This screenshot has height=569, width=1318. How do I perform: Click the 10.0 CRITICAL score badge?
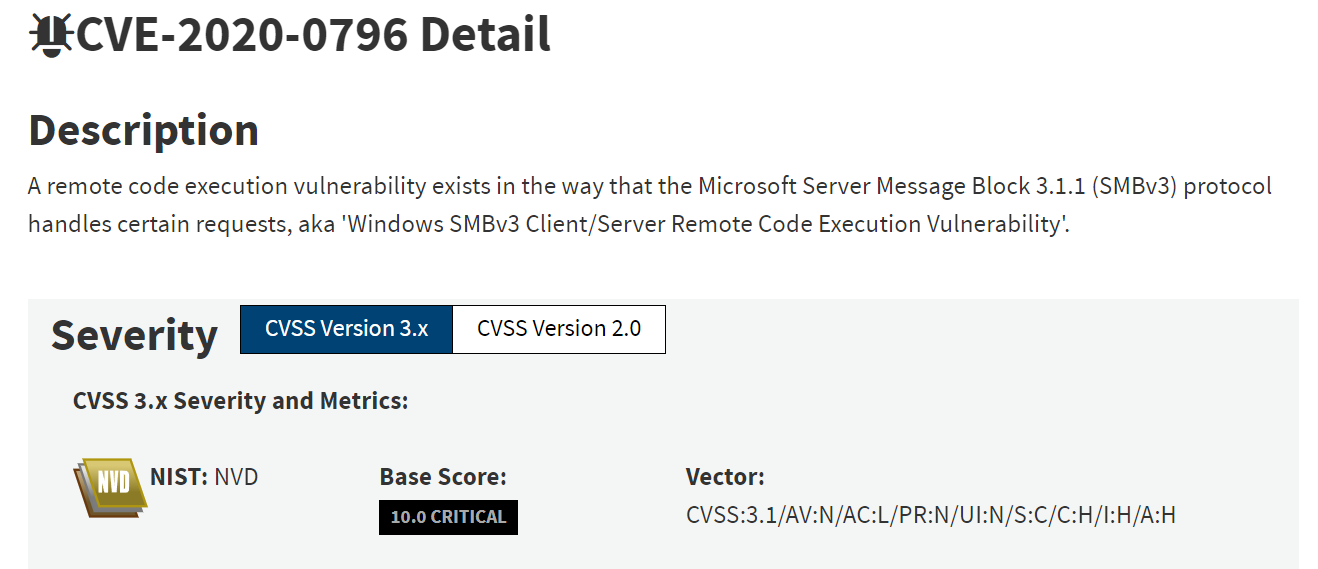coord(448,517)
